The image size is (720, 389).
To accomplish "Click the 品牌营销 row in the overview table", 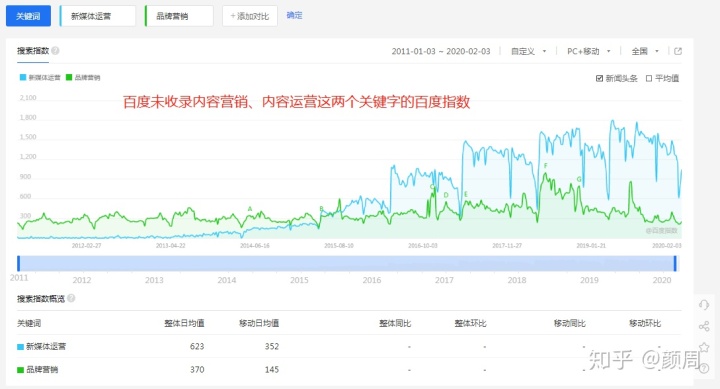I will 349,369.
